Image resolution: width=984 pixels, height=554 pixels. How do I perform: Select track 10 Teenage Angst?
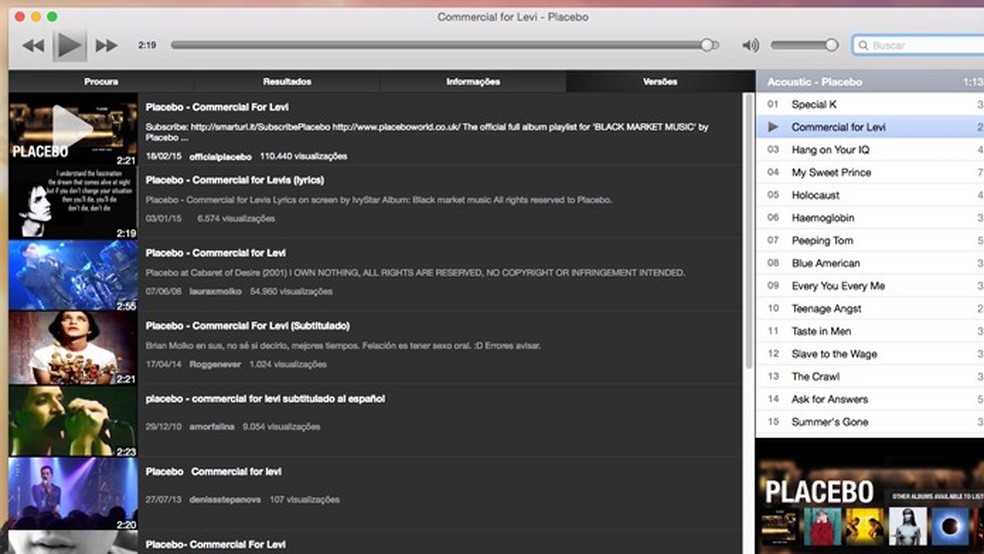870,308
